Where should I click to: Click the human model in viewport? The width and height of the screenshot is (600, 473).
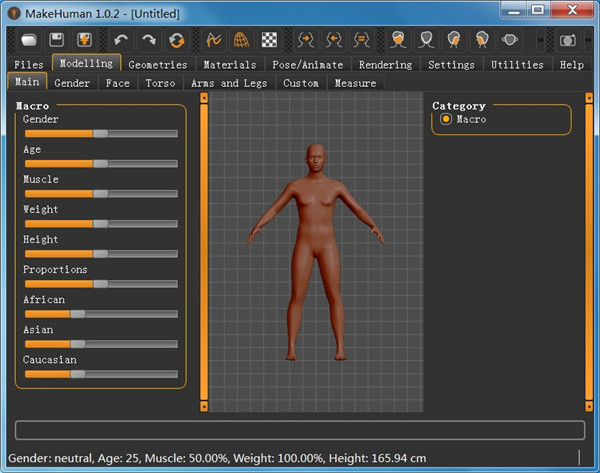[316, 250]
